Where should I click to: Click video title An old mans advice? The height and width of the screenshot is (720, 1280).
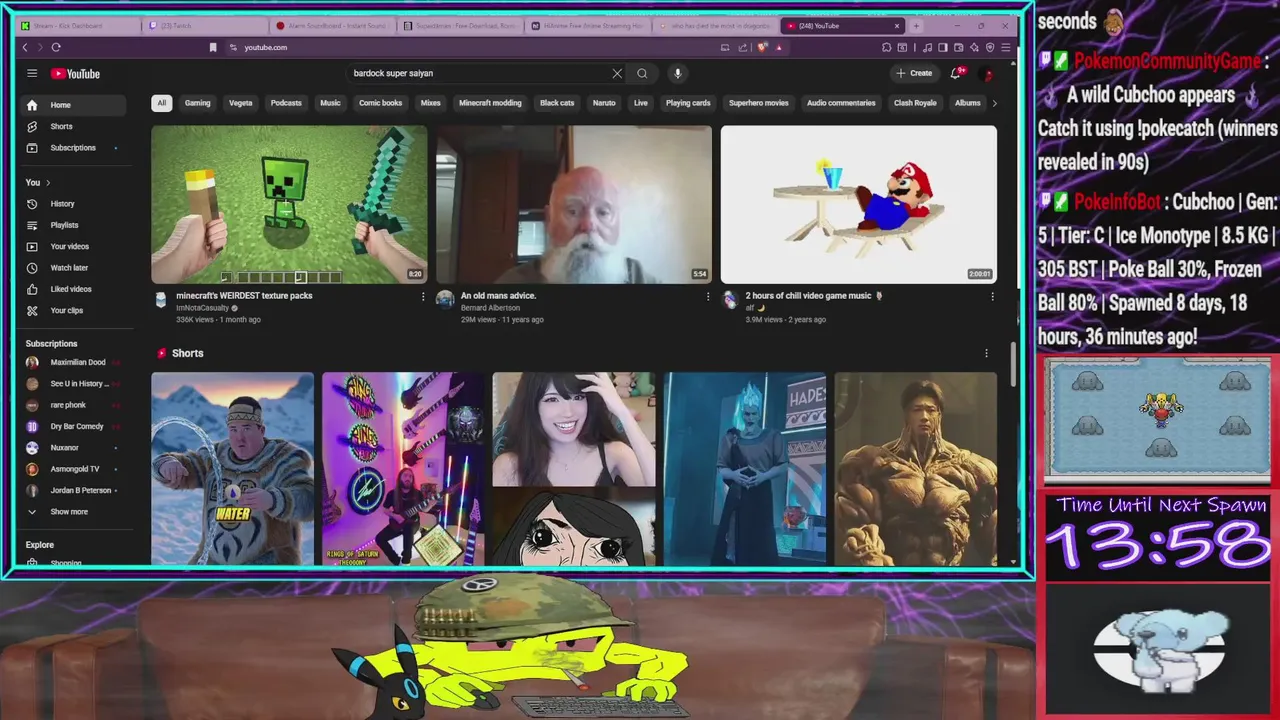point(498,296)
